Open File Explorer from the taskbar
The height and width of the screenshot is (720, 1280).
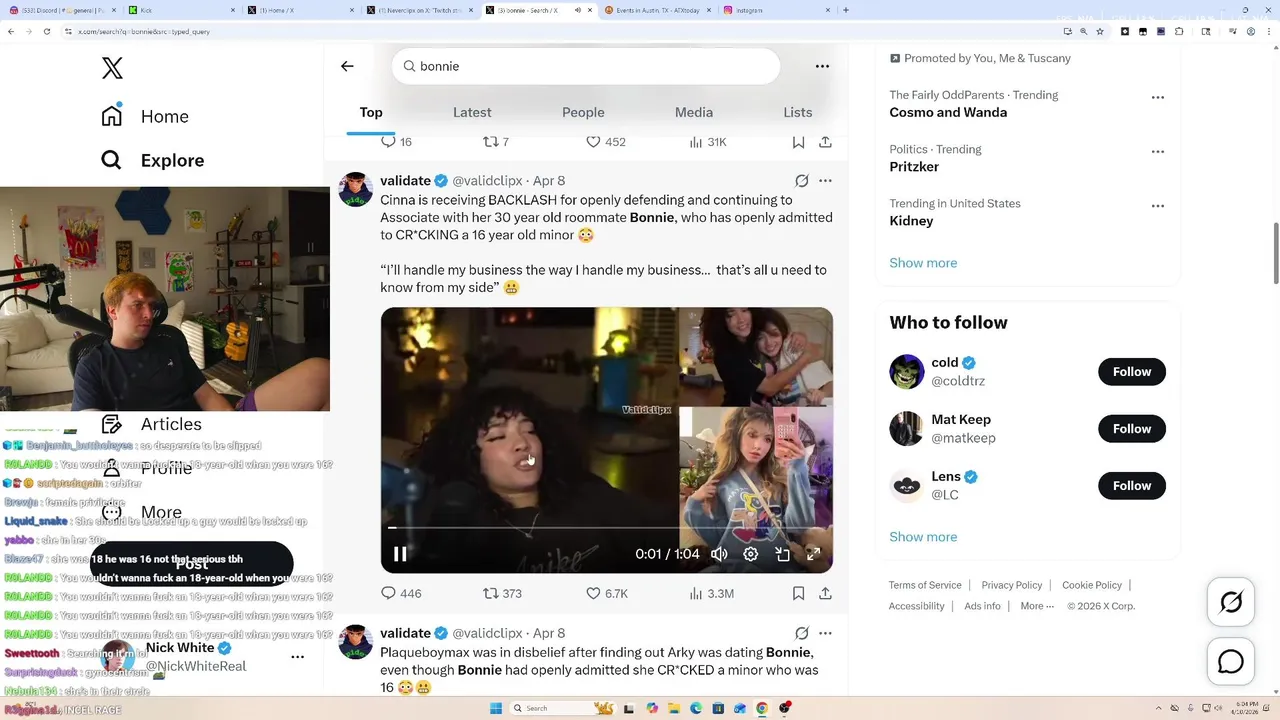[675, 708]
